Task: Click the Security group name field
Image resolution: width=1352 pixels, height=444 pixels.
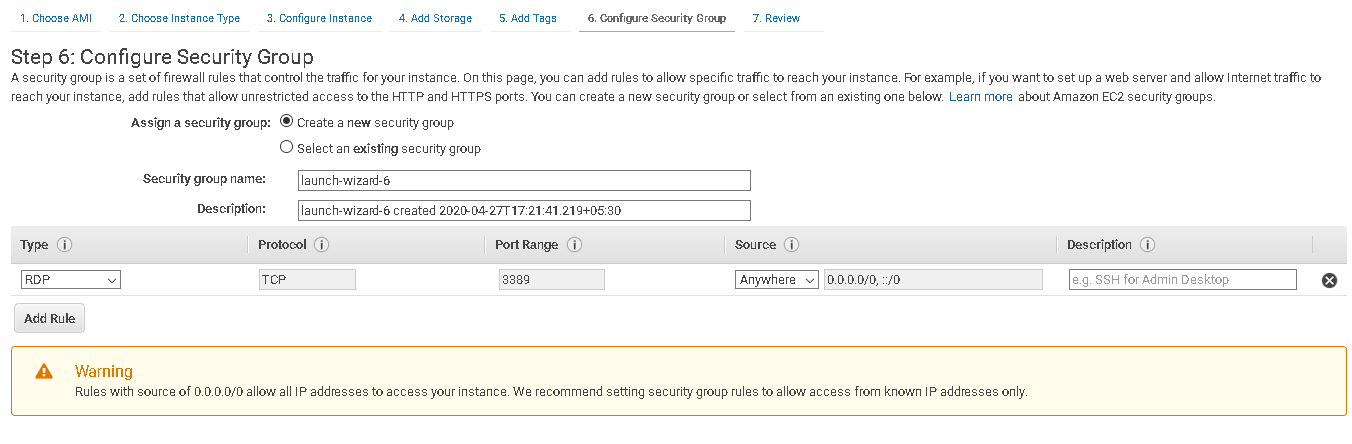Action: coord(524,180)
